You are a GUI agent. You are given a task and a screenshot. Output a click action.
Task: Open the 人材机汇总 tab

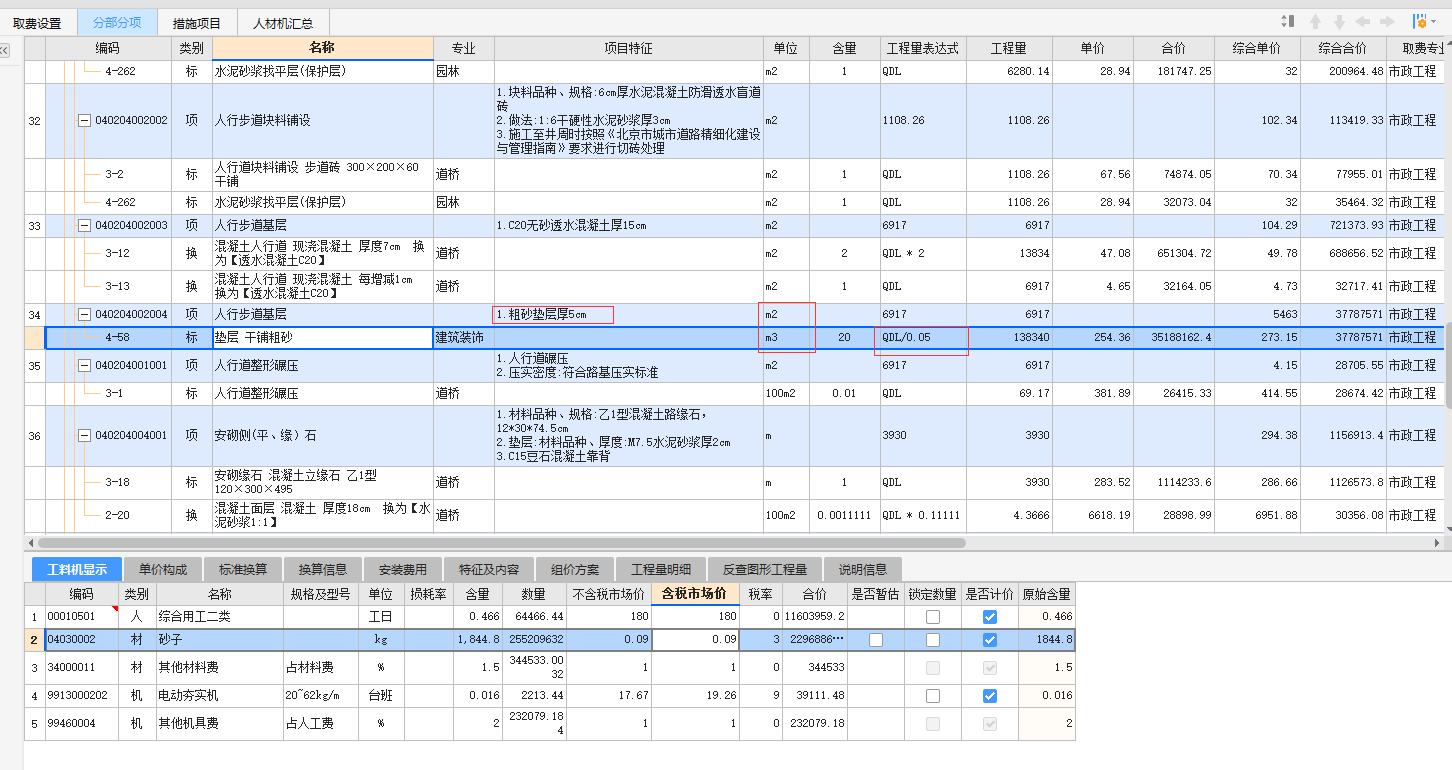(283, 23)
